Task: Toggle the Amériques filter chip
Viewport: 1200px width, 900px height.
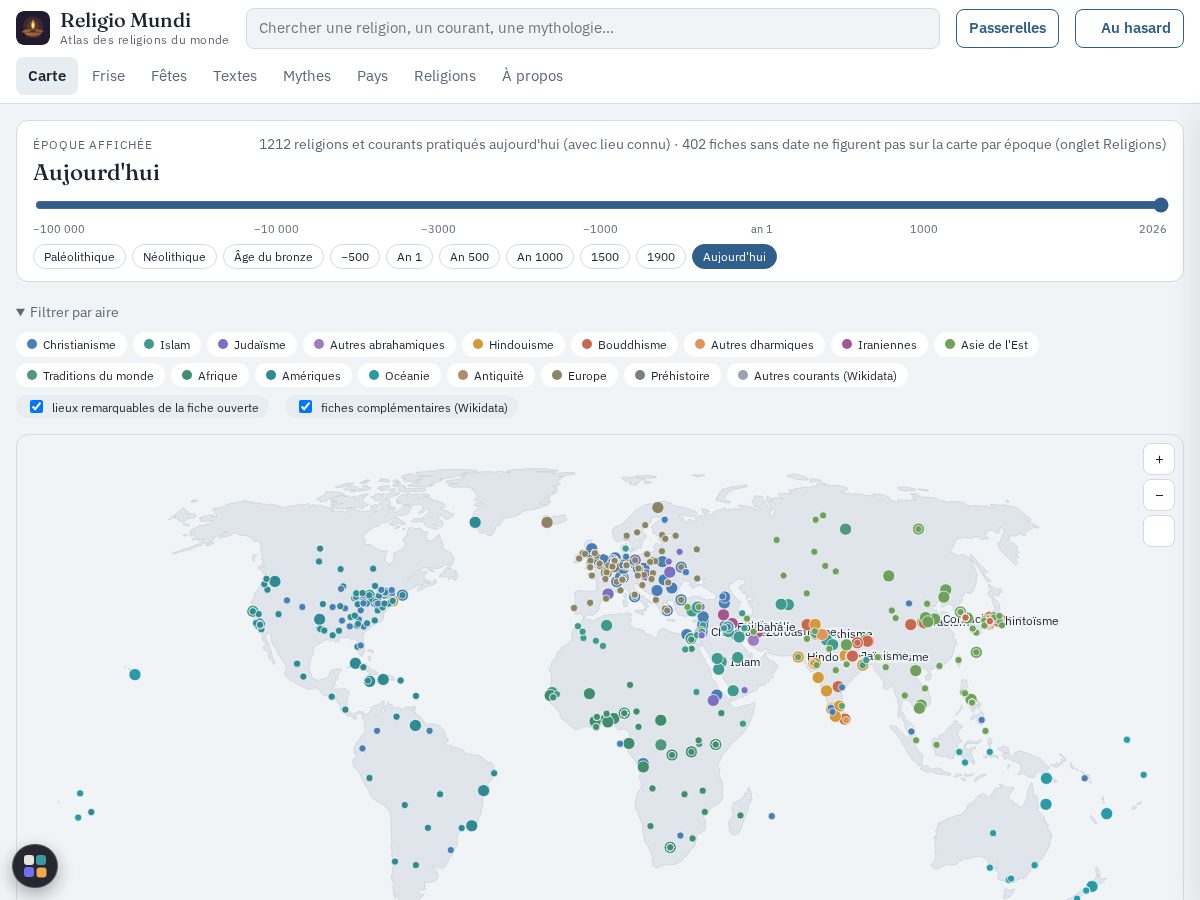Action: point(303,376)
